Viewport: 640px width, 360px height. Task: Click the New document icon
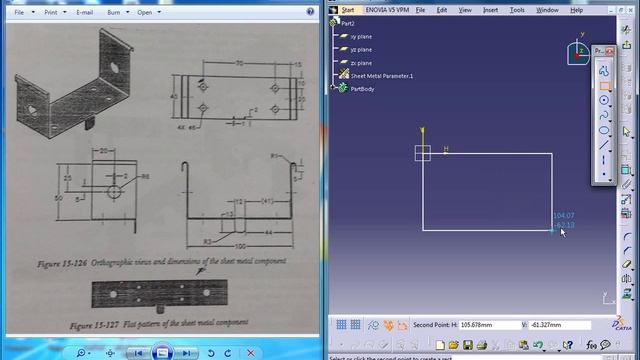(x=440, y=345)
